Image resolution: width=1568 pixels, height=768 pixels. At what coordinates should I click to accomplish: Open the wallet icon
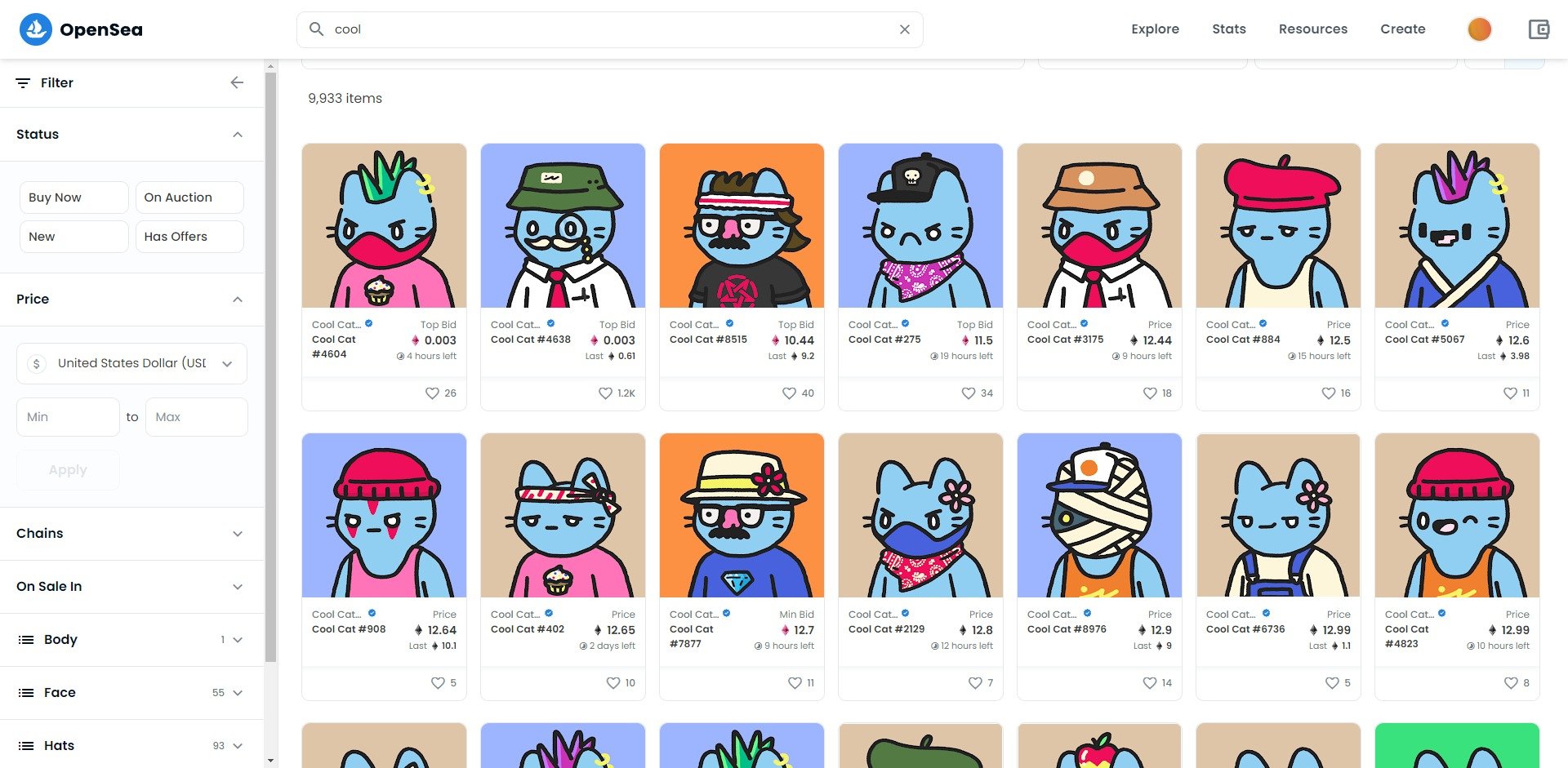(x=1539, y=29)
